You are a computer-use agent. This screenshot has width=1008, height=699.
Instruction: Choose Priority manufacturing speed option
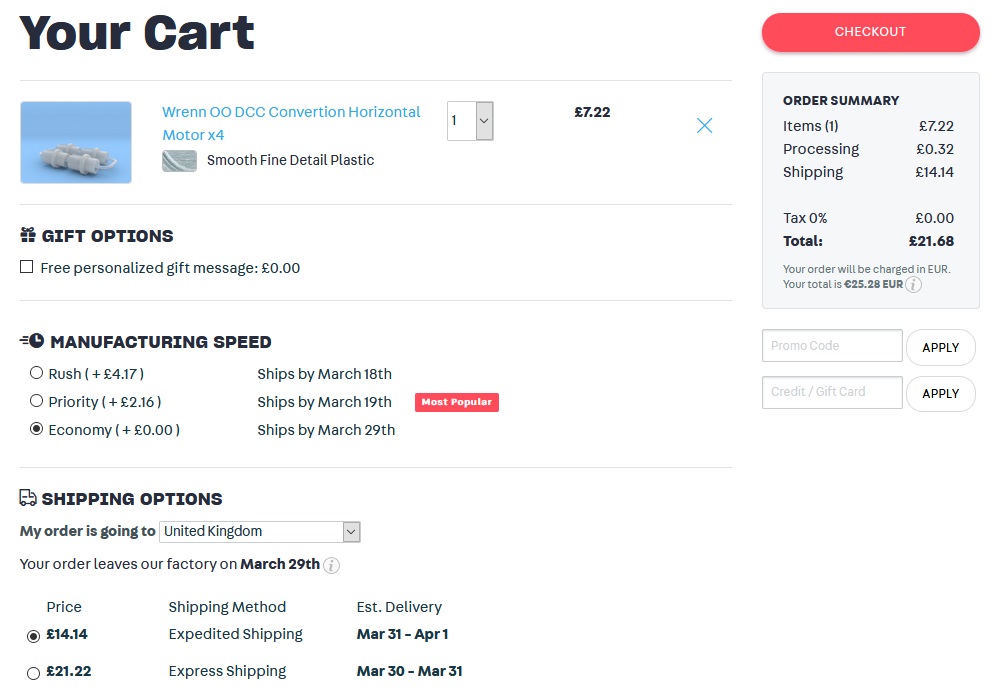37,402
